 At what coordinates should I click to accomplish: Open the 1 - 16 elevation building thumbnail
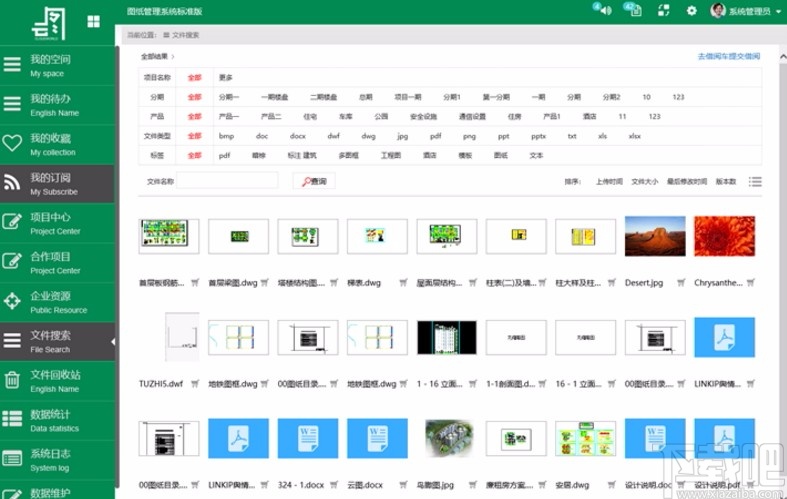pos(447,337)
